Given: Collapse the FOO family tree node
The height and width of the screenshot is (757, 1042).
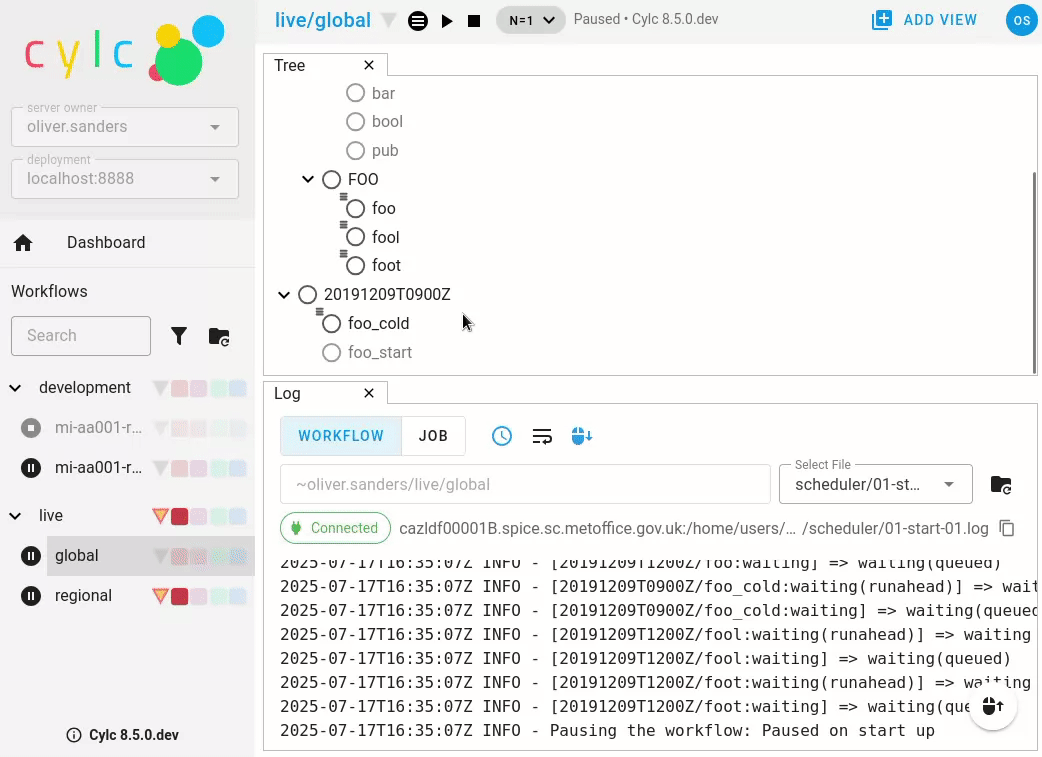Looking at the screenshot, I should click(x=308, y=180).
